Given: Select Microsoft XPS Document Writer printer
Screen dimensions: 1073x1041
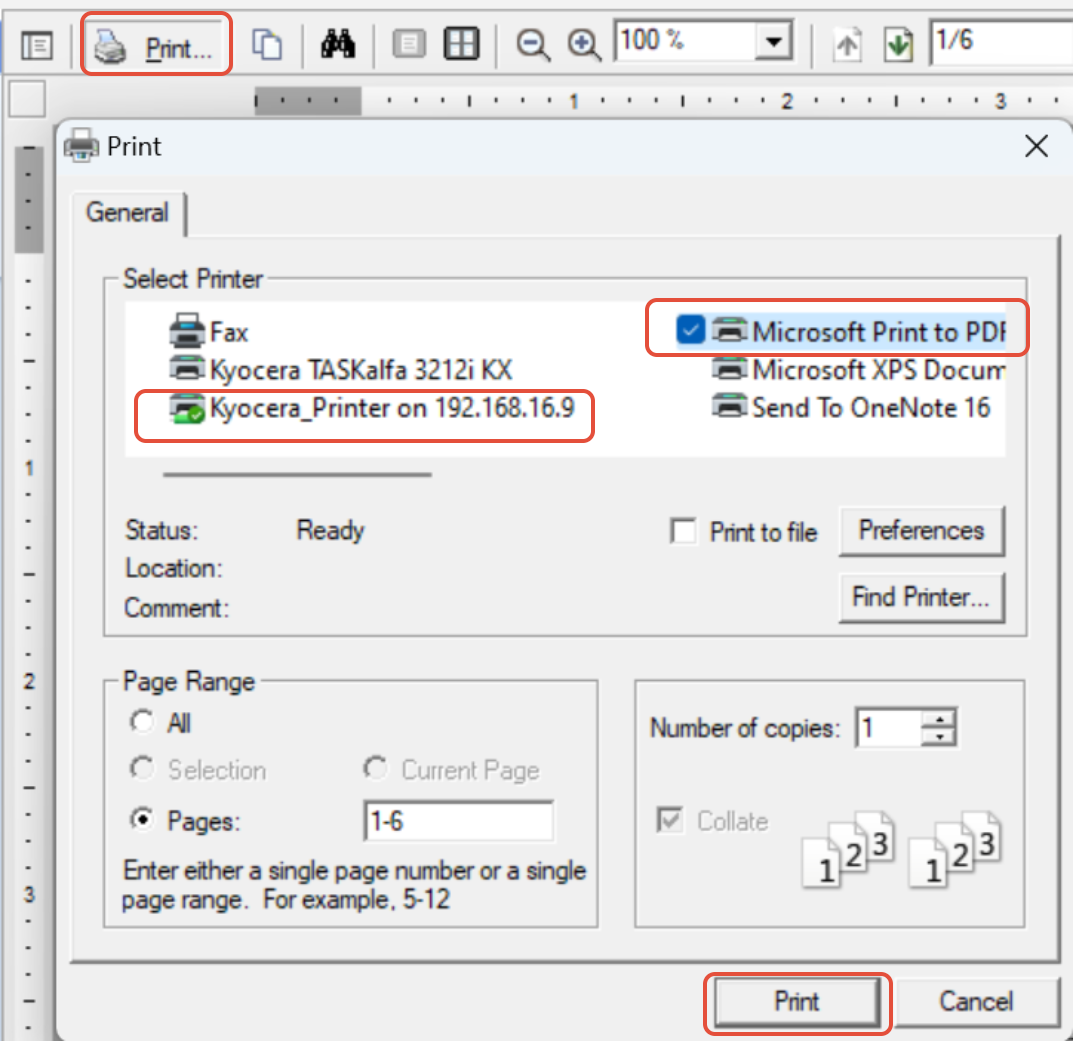Looking at the screenshot, I should 859,370.
